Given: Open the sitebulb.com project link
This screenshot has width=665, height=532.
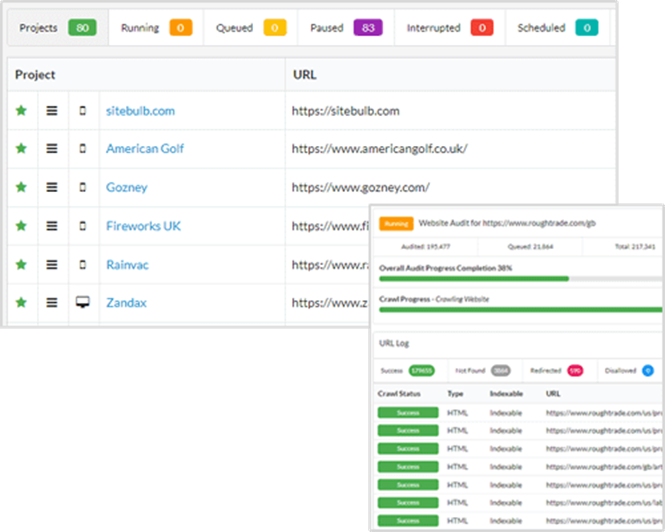Looking at the screenshot, I should click(140, 111).
